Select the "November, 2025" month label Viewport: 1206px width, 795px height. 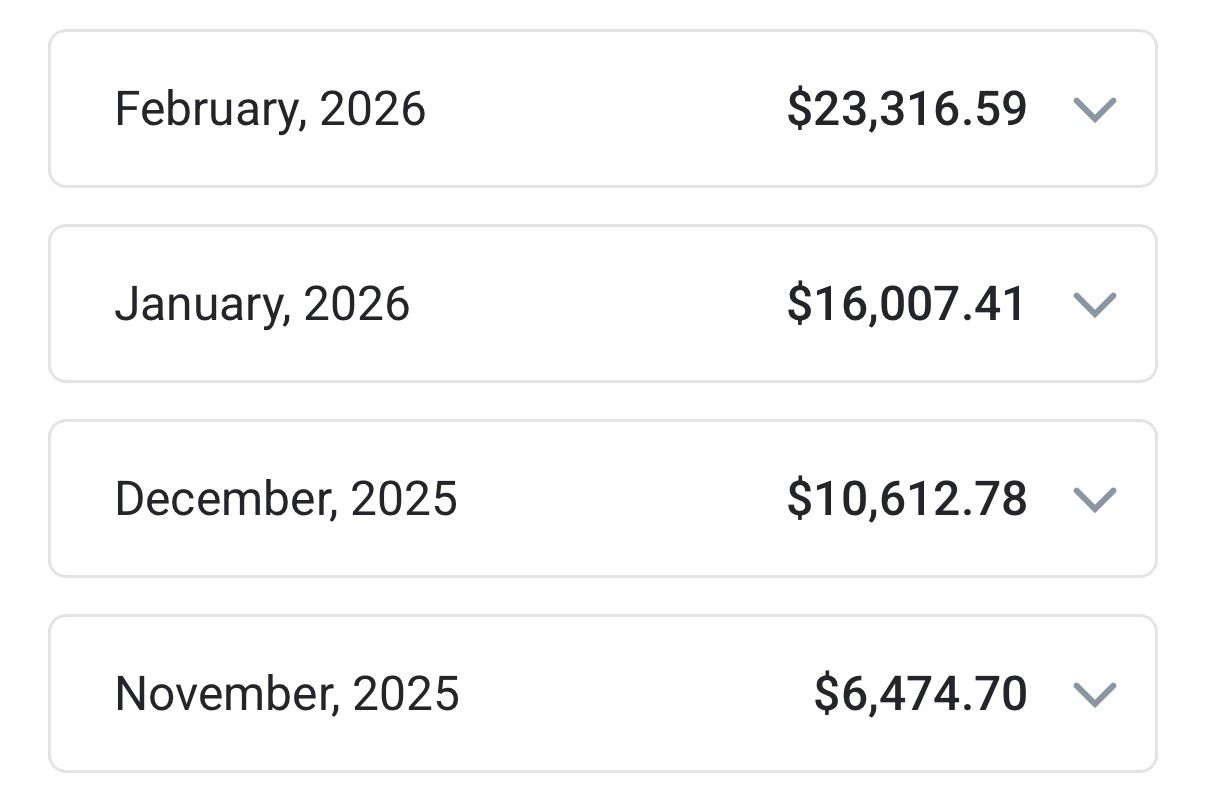[x=287, y=694]
